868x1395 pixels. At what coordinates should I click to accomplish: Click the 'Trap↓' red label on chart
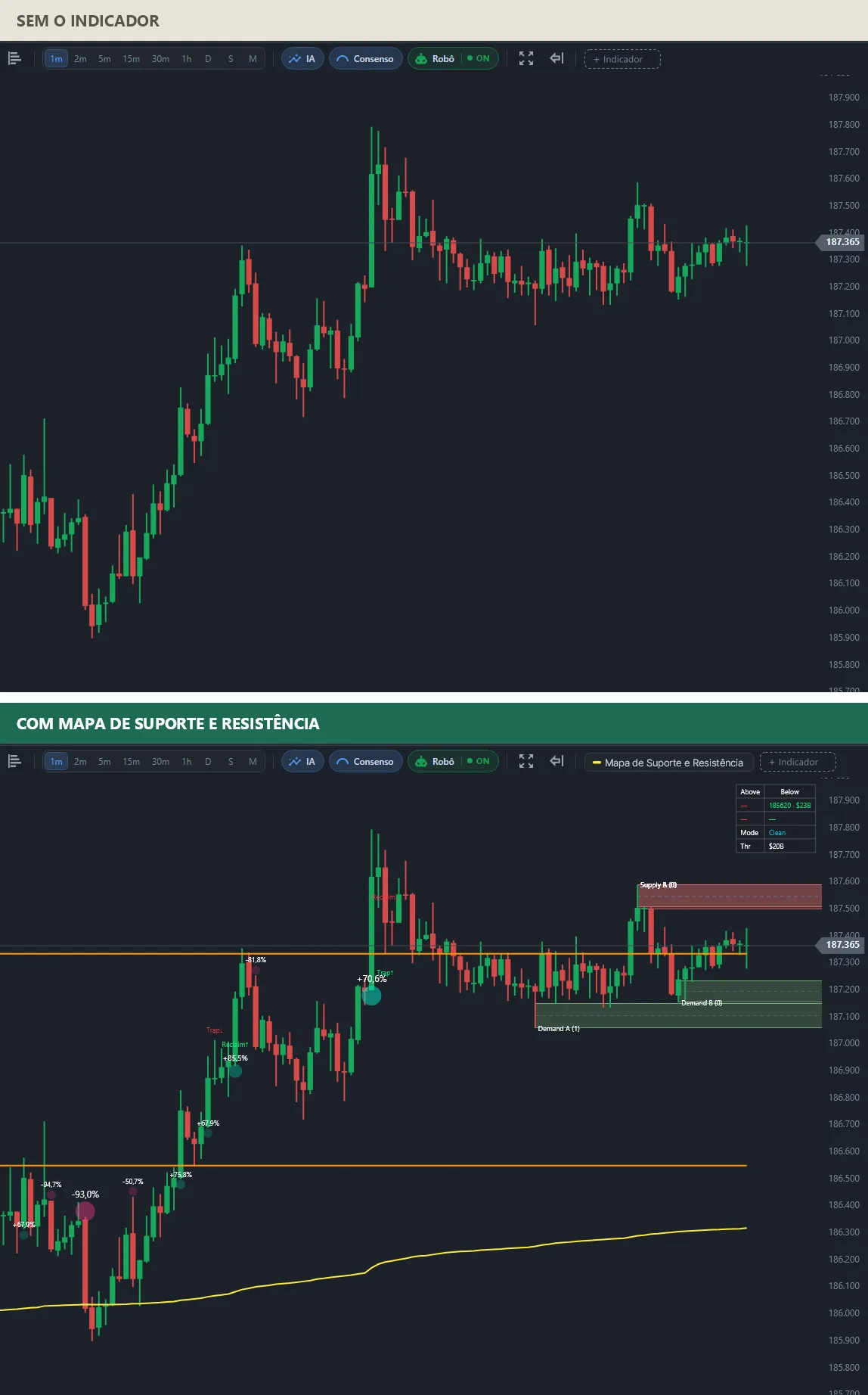point(215,1030)
